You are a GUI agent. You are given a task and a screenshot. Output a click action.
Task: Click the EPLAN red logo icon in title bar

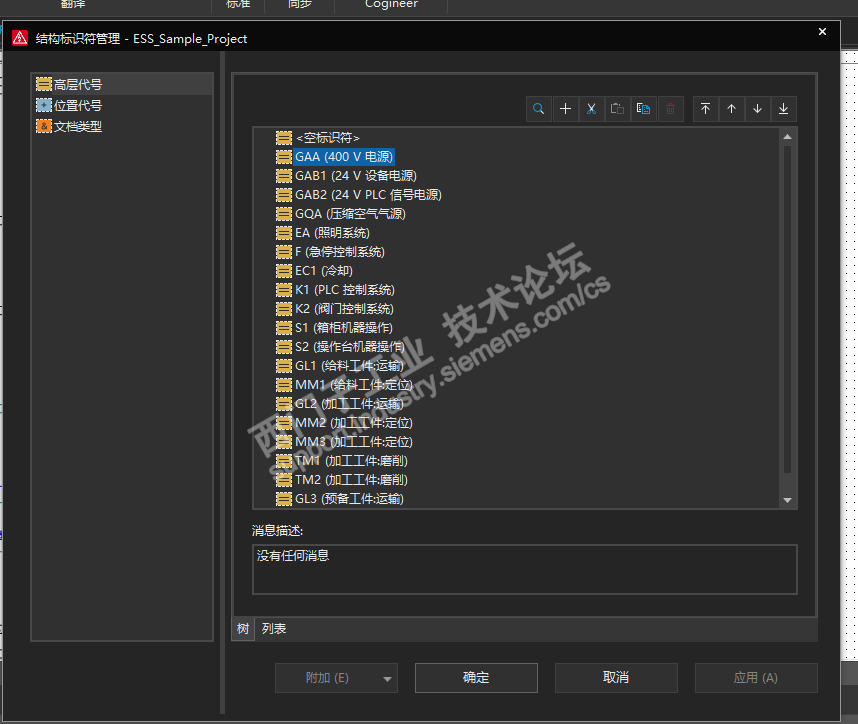pyautogui.click(x=20, y=38)
